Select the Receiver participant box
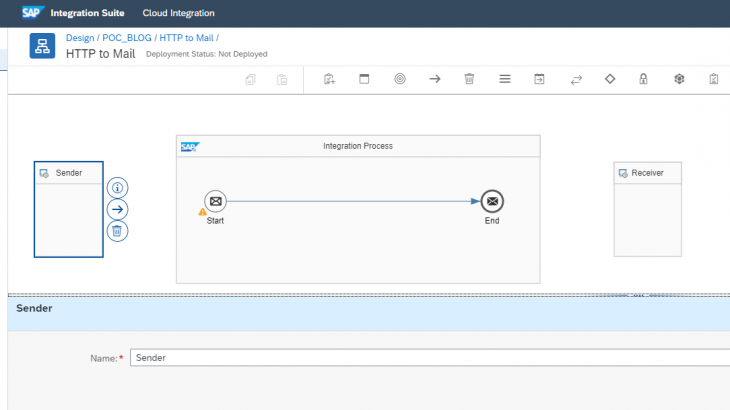 [648, 209]
